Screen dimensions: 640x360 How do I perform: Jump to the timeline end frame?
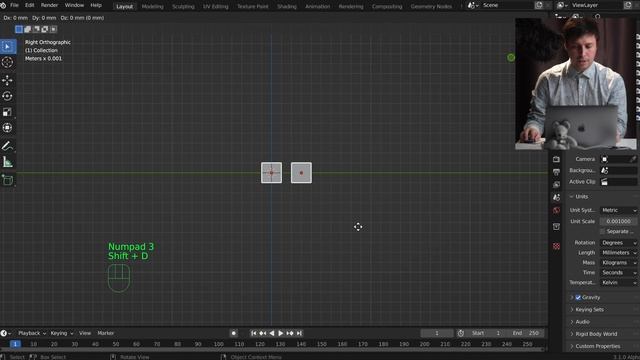click(x=299, y=333)
